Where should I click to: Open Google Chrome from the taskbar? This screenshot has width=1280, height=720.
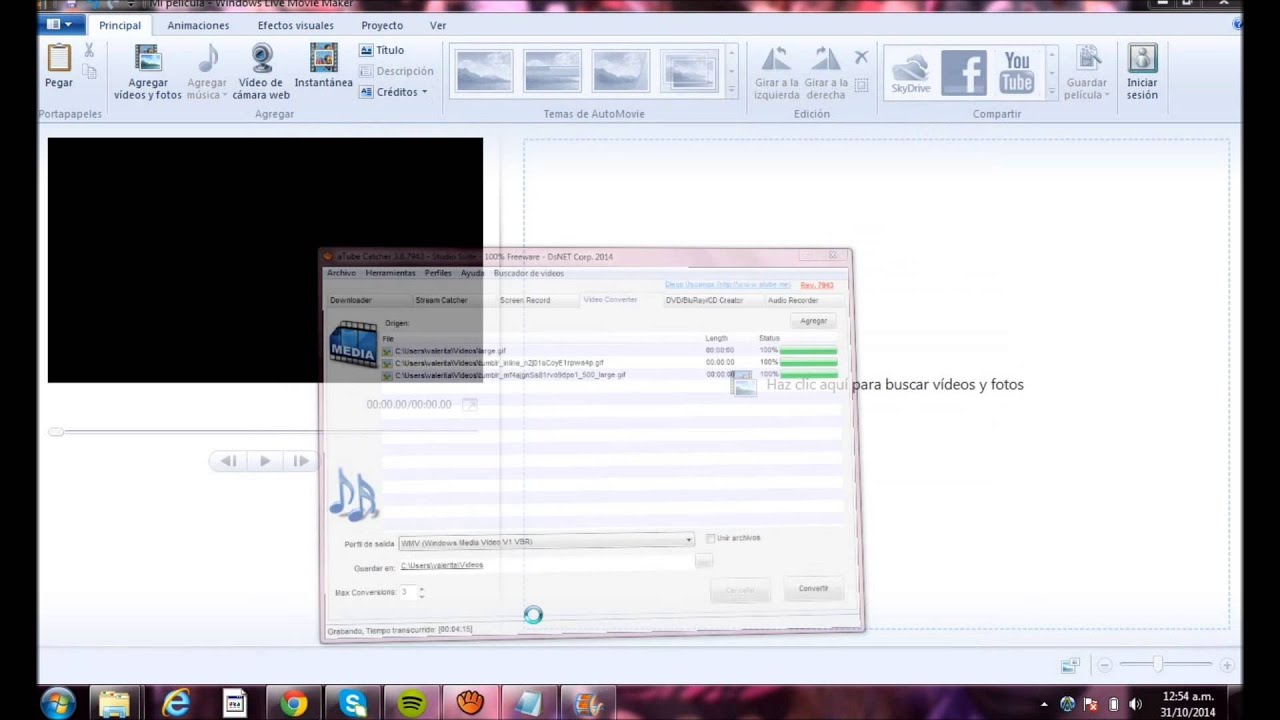click(x=293, y=703)
